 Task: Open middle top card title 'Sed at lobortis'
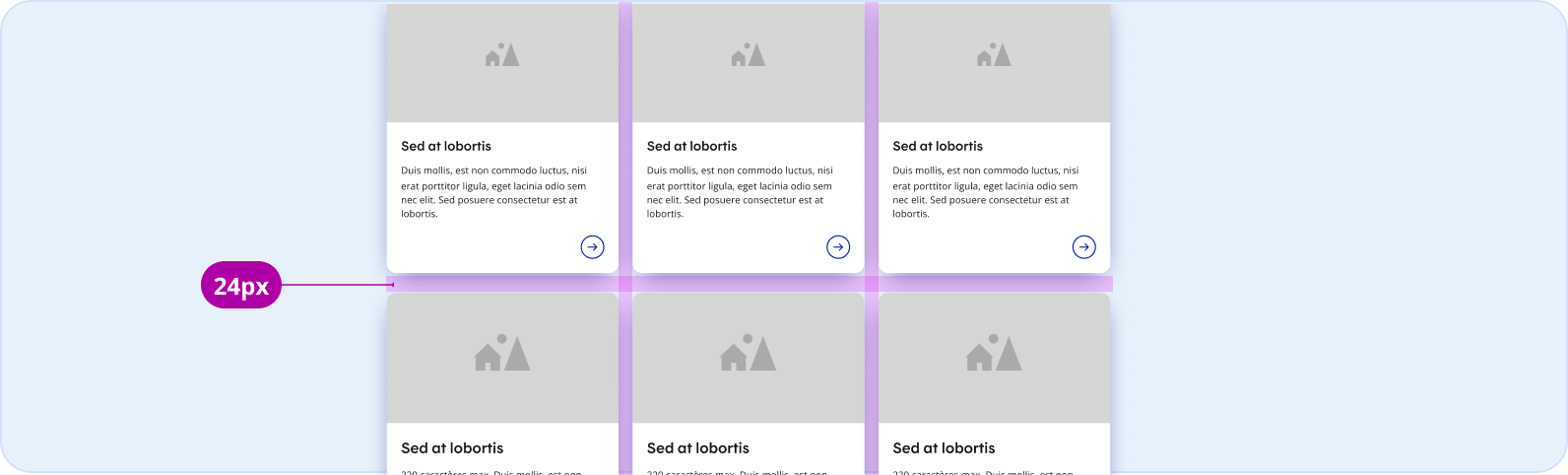coord(692,146)
